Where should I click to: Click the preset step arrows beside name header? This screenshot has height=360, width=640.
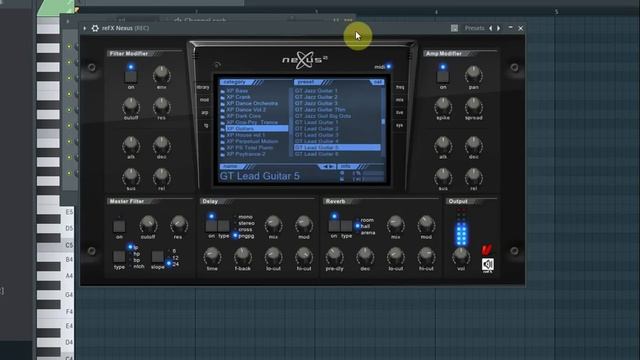tap(327, 167)
